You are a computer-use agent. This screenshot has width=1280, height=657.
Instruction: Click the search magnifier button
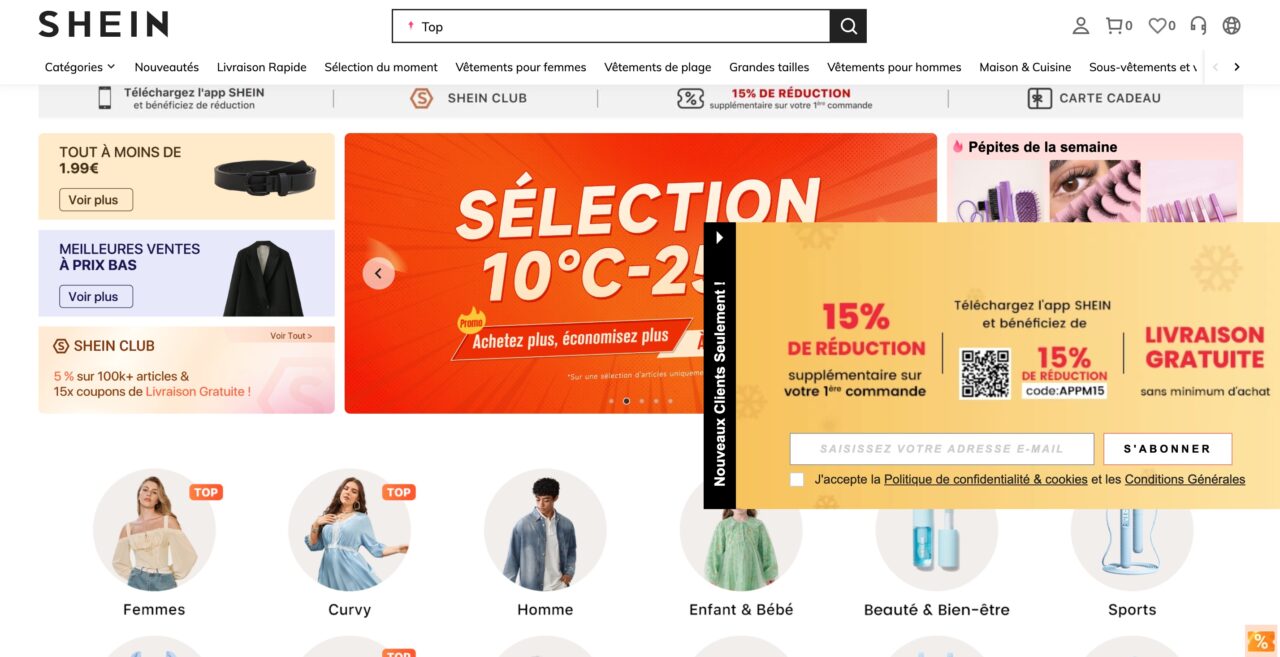[848, 26]
